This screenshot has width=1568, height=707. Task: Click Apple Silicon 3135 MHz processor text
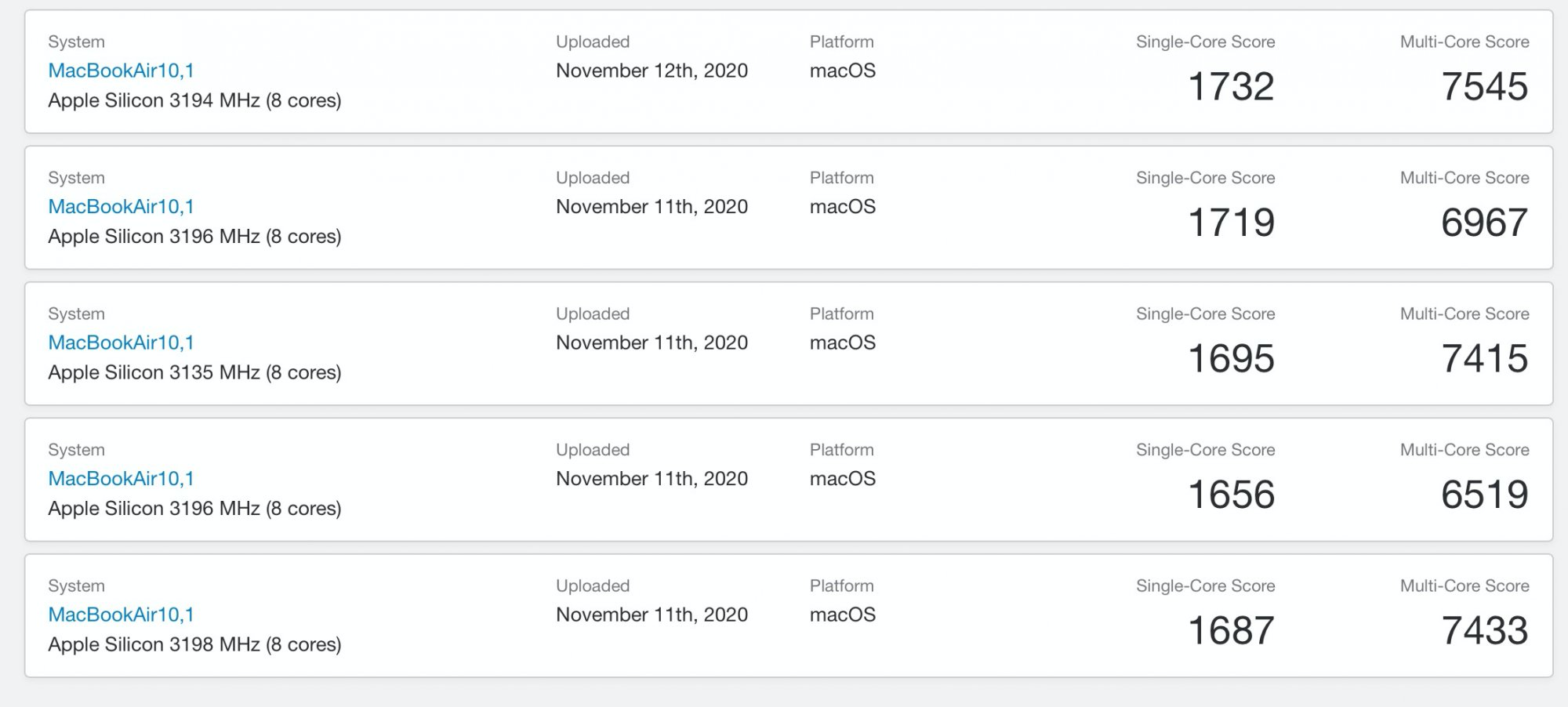pos(194,372)
